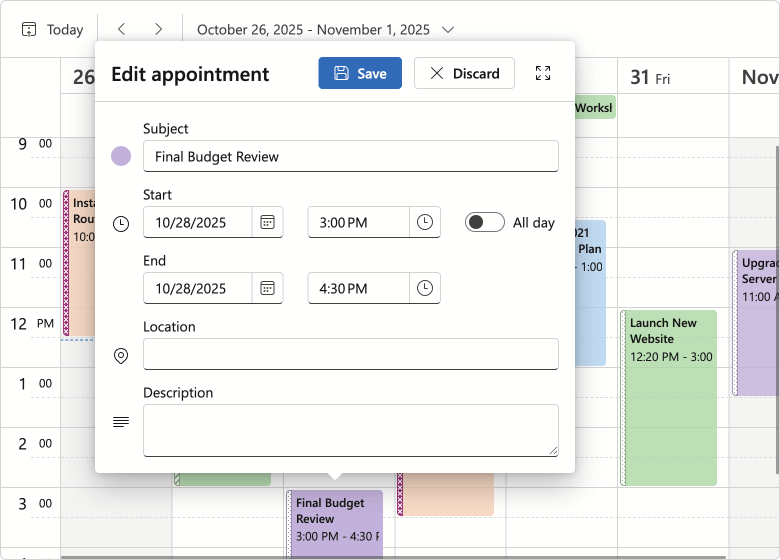Edit the Subject field

[351, 156]
